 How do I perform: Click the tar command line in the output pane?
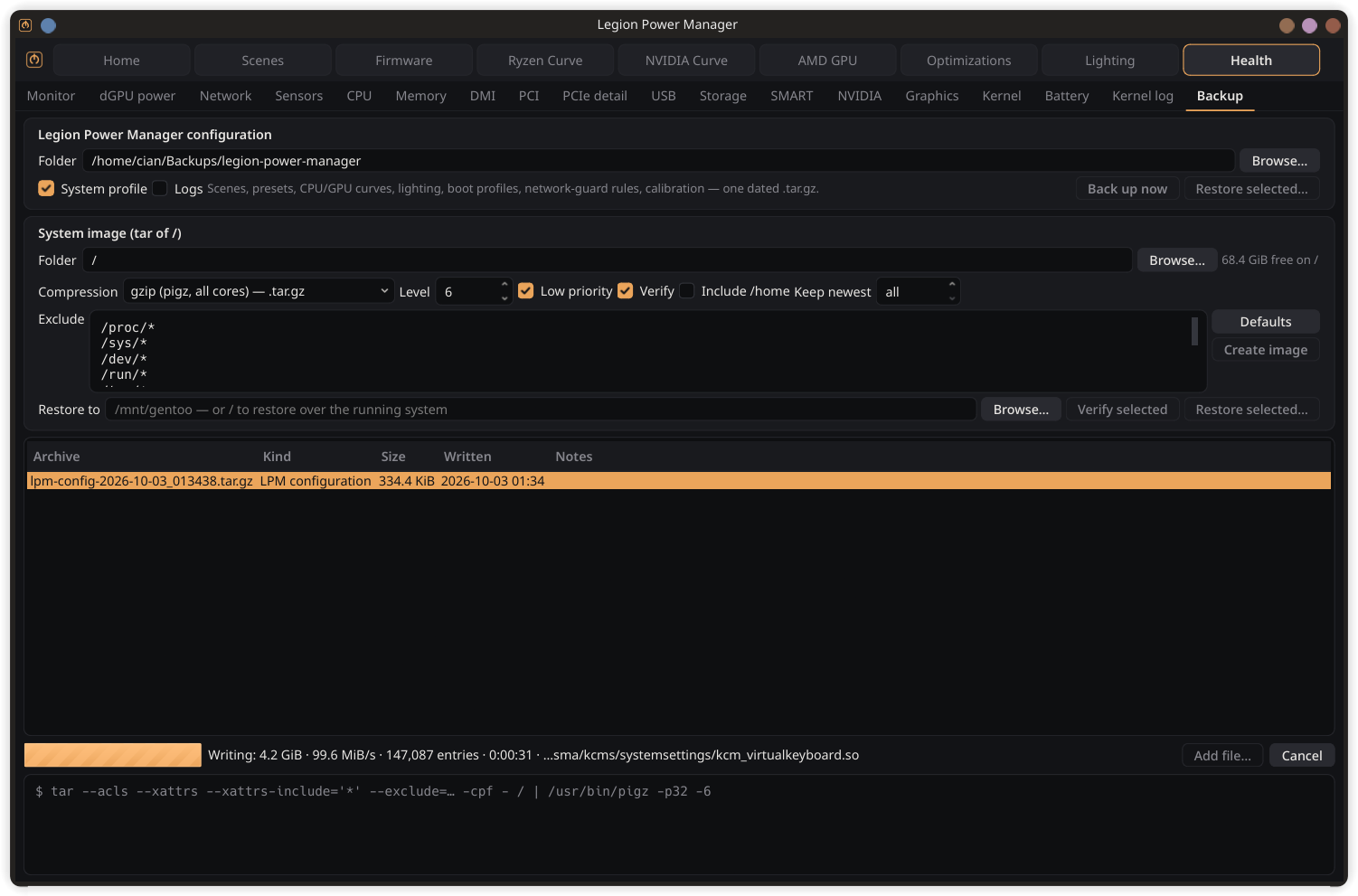tap(373, 791)
